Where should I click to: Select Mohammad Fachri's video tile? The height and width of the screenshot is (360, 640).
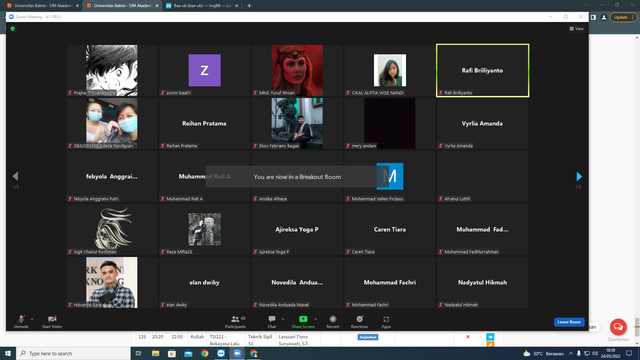pos(390,282)
